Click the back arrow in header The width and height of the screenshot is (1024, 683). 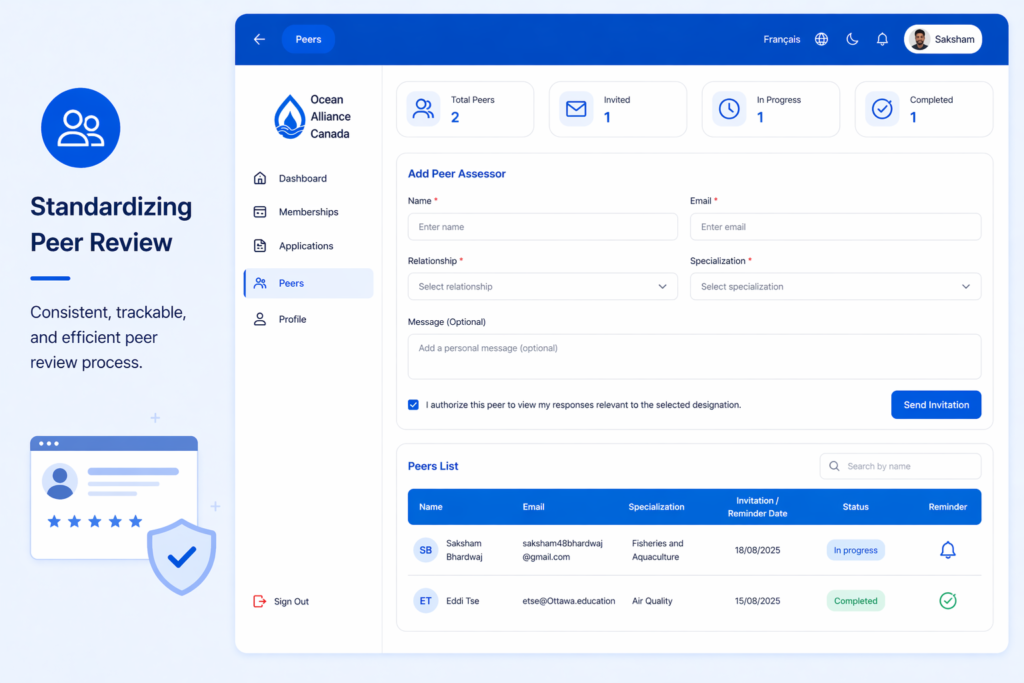coord(259,39)
